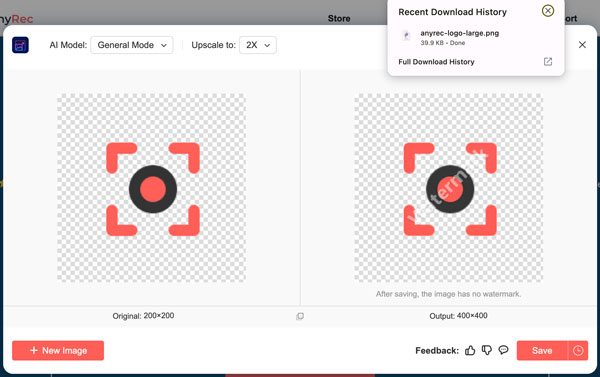Click the AnyRec image upscaler app icon
This screenshot has width=600, height=377.
click(20, 45)
